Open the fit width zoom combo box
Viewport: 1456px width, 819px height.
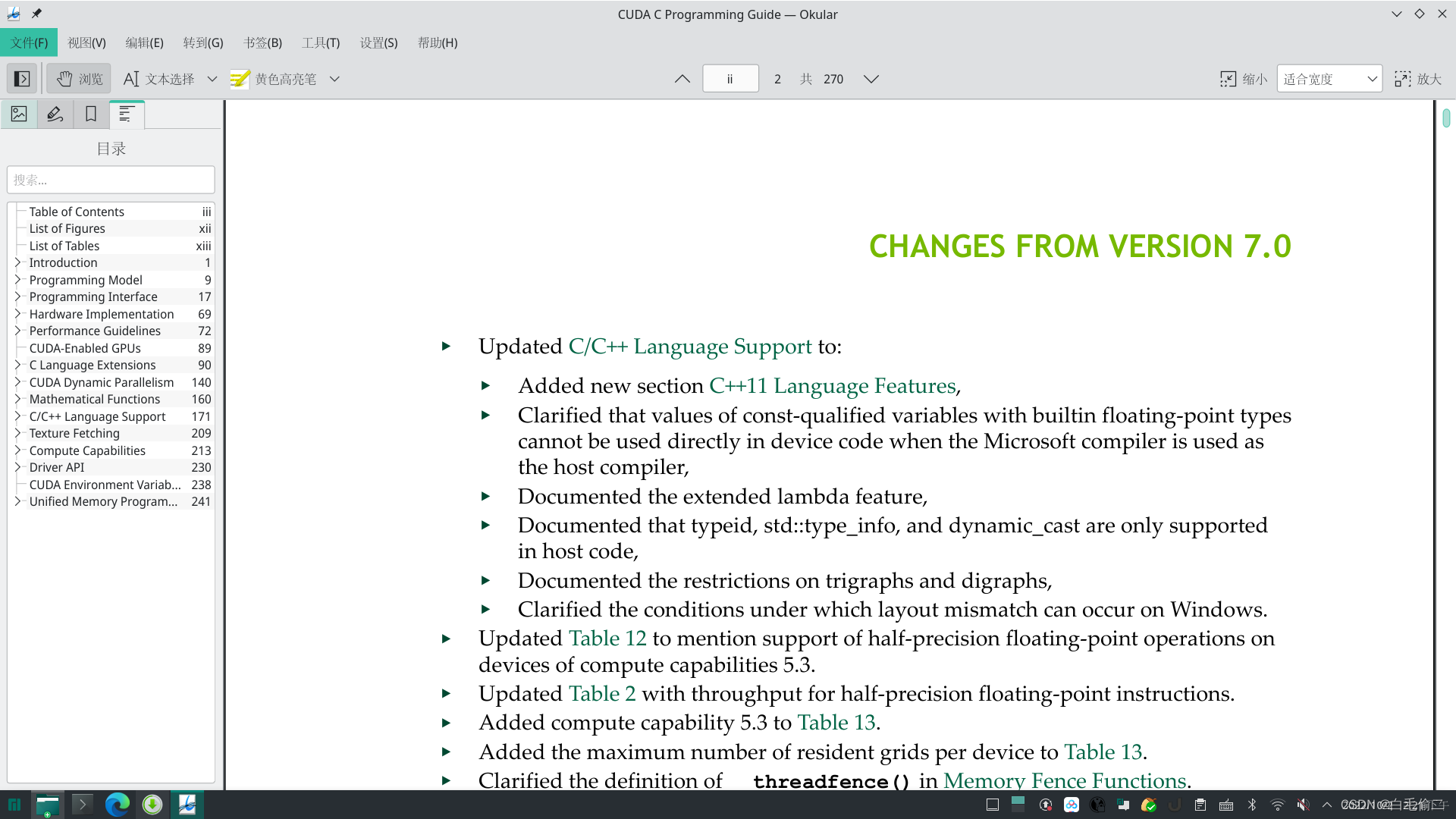tap(1329, 79)
